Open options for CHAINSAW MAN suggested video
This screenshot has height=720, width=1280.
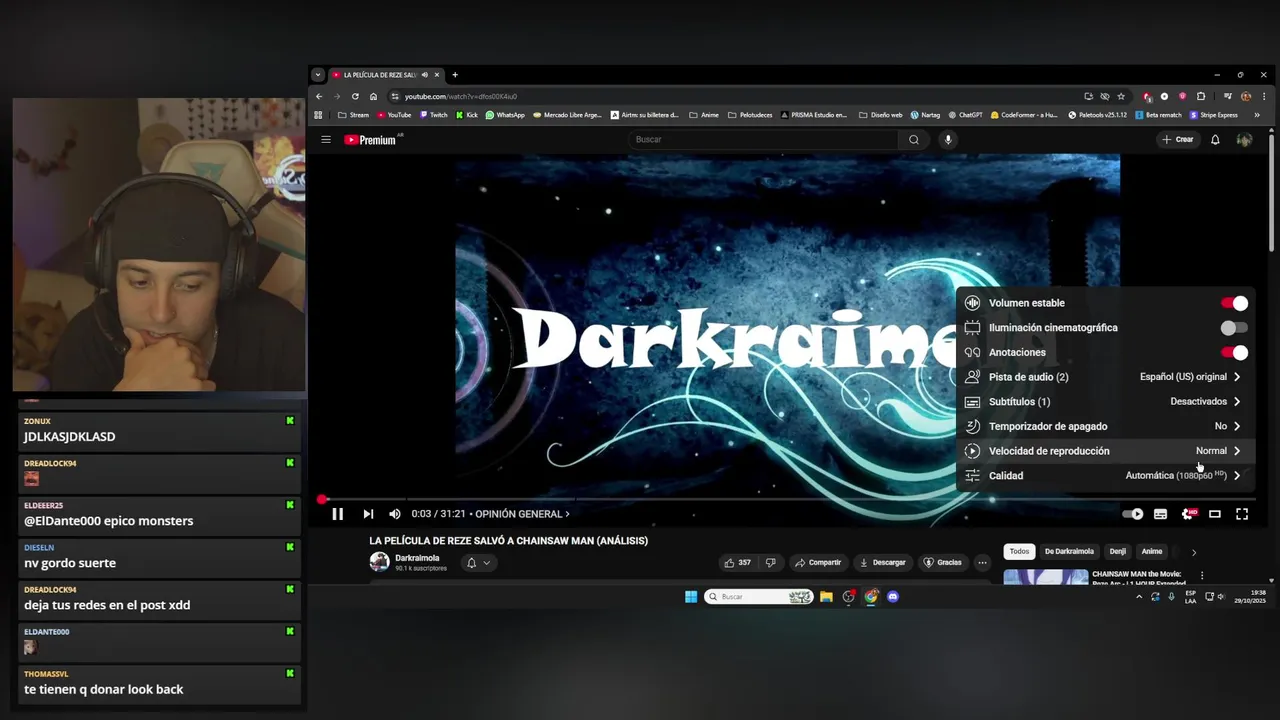(1202, 576)
